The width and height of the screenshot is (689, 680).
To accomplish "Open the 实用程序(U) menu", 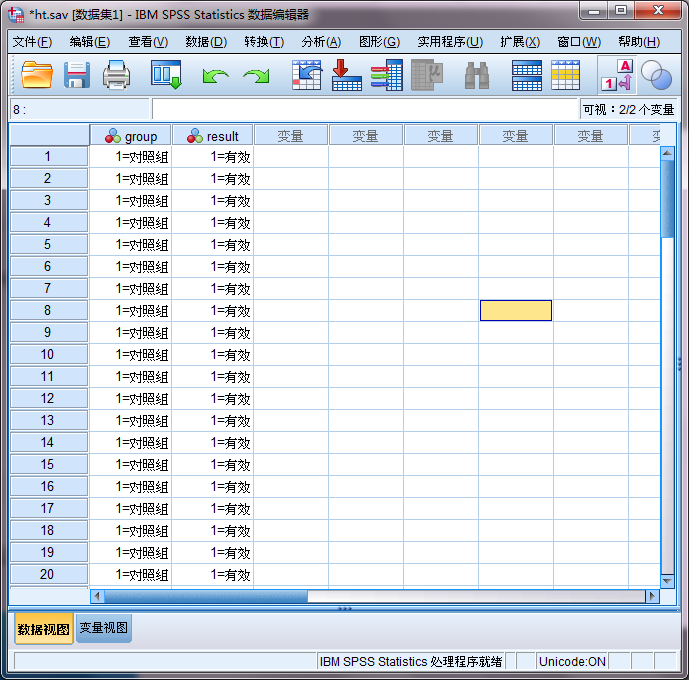I will coord(450,42).
